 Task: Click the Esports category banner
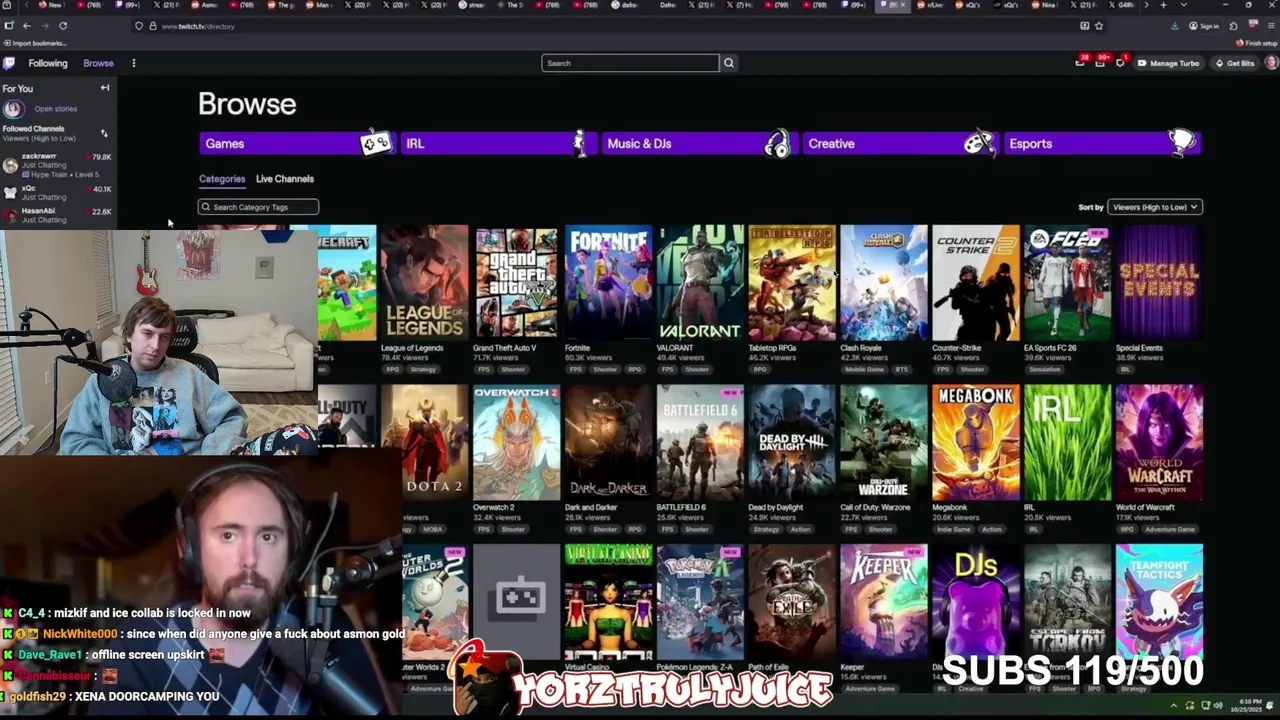pos(1101,144)
